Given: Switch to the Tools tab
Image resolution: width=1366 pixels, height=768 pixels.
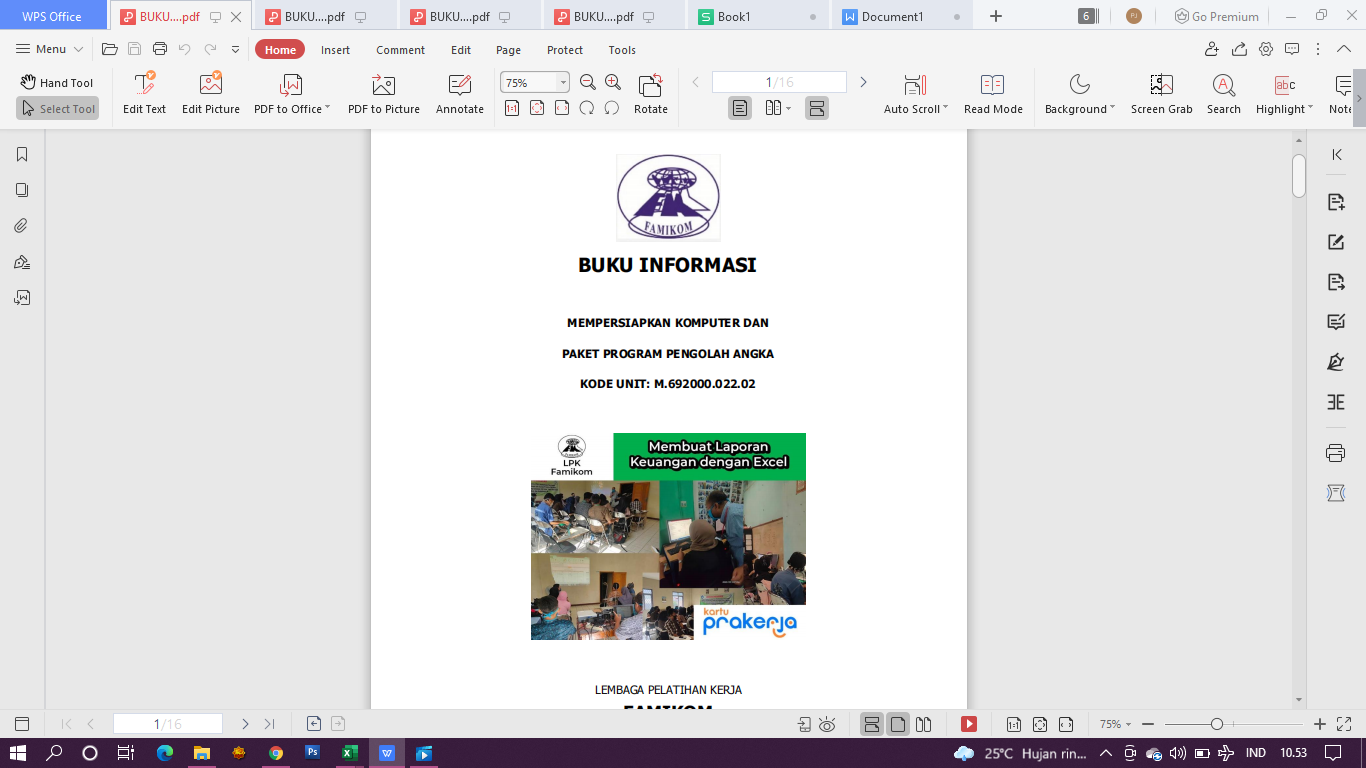Looking at the screenshot, I should click(622, 50).
